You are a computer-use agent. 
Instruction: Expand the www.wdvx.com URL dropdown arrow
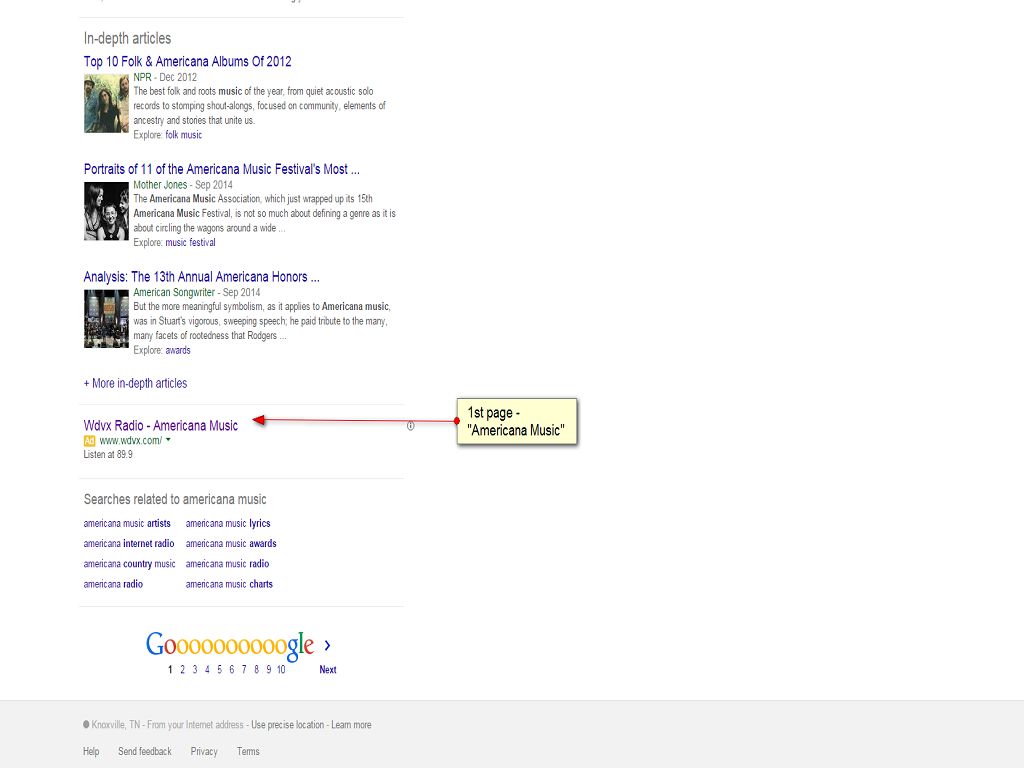click(x=168, y=440)
